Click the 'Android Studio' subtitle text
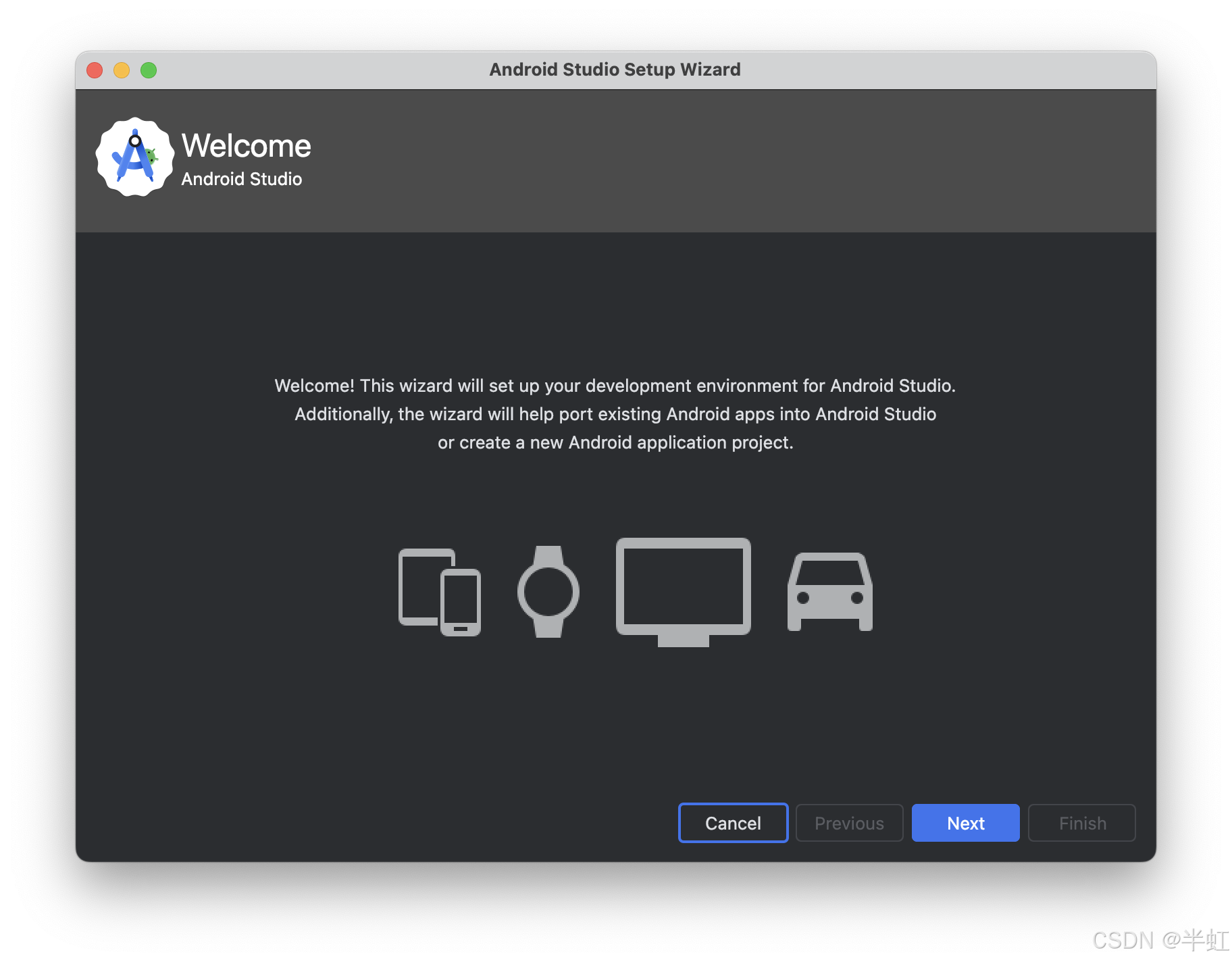Screen dimensions: 1232x962 point(242,179)
